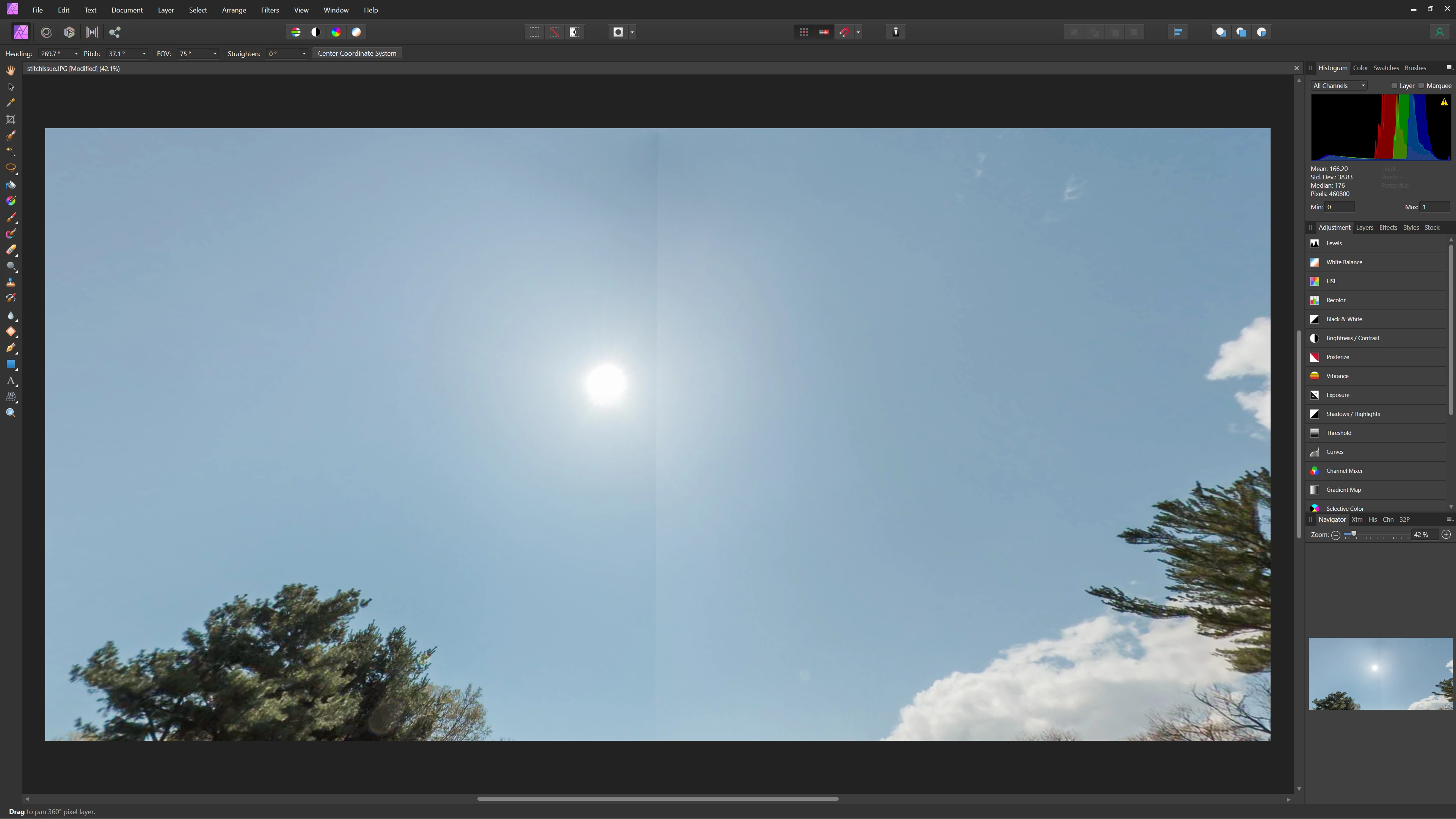Select the Flood Fill tool

click(x=11, y=185)
